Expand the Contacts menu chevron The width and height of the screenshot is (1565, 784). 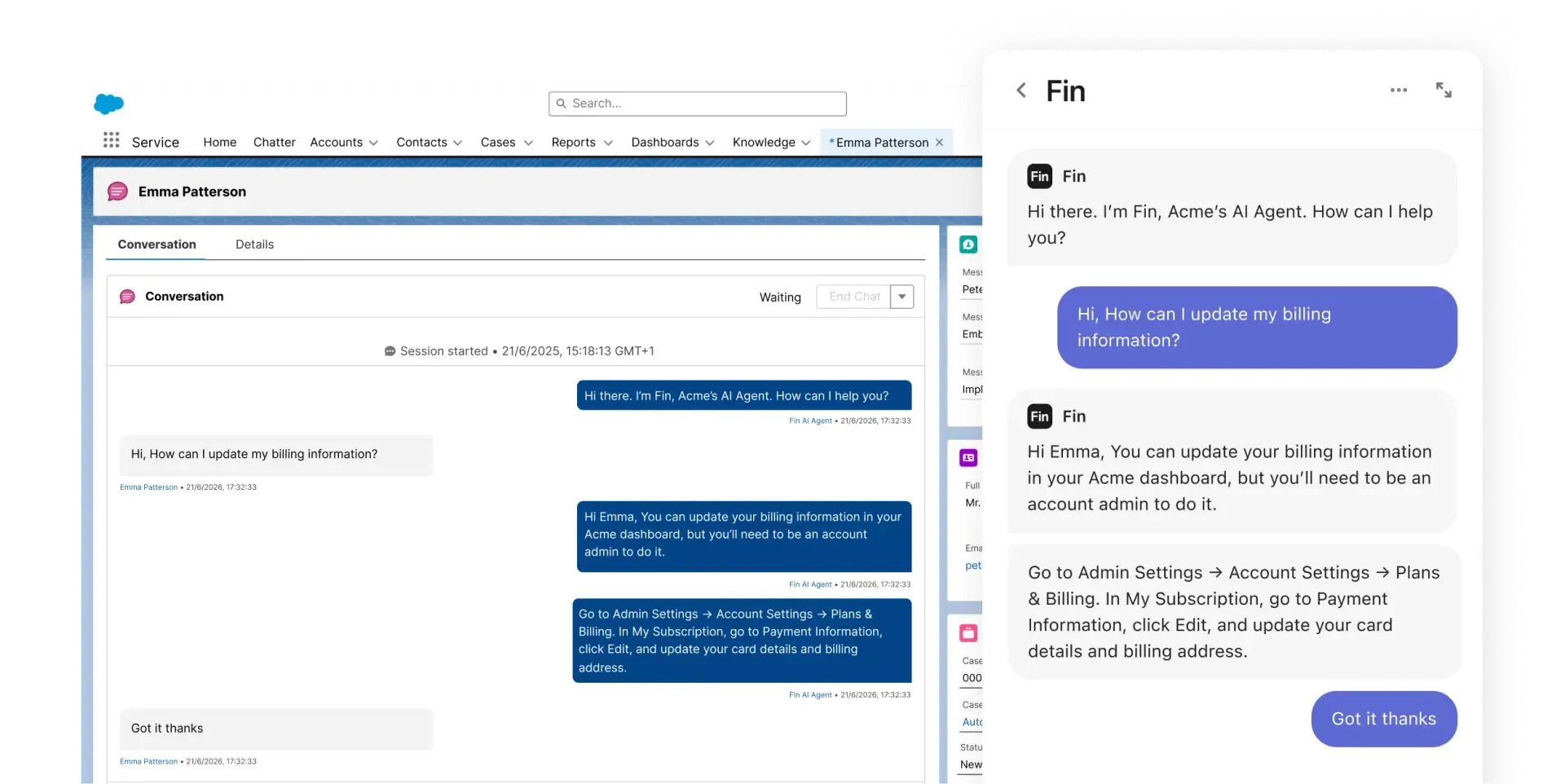[x=458, y=143]
